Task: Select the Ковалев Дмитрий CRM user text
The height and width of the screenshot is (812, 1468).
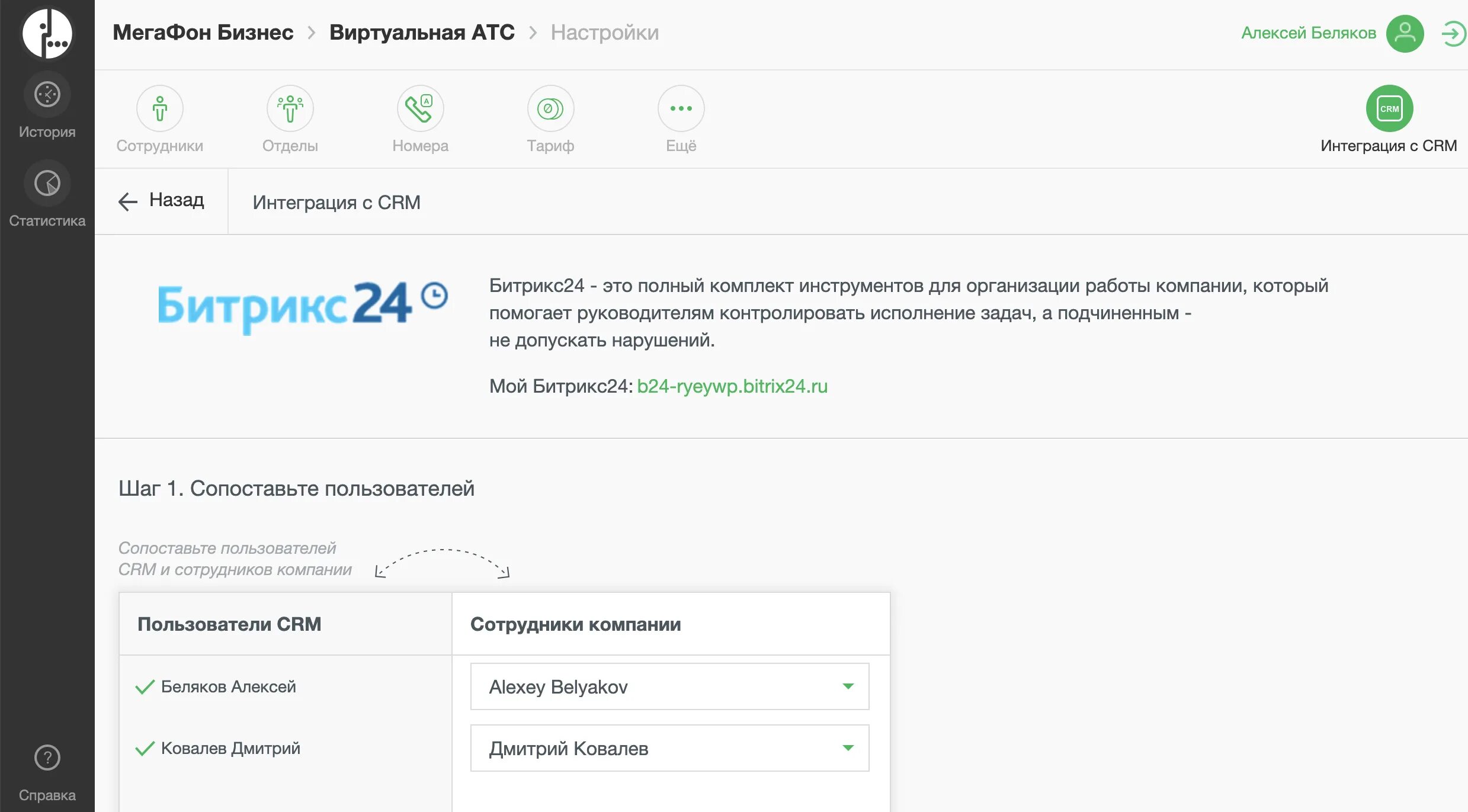Action: click(231, 749)
